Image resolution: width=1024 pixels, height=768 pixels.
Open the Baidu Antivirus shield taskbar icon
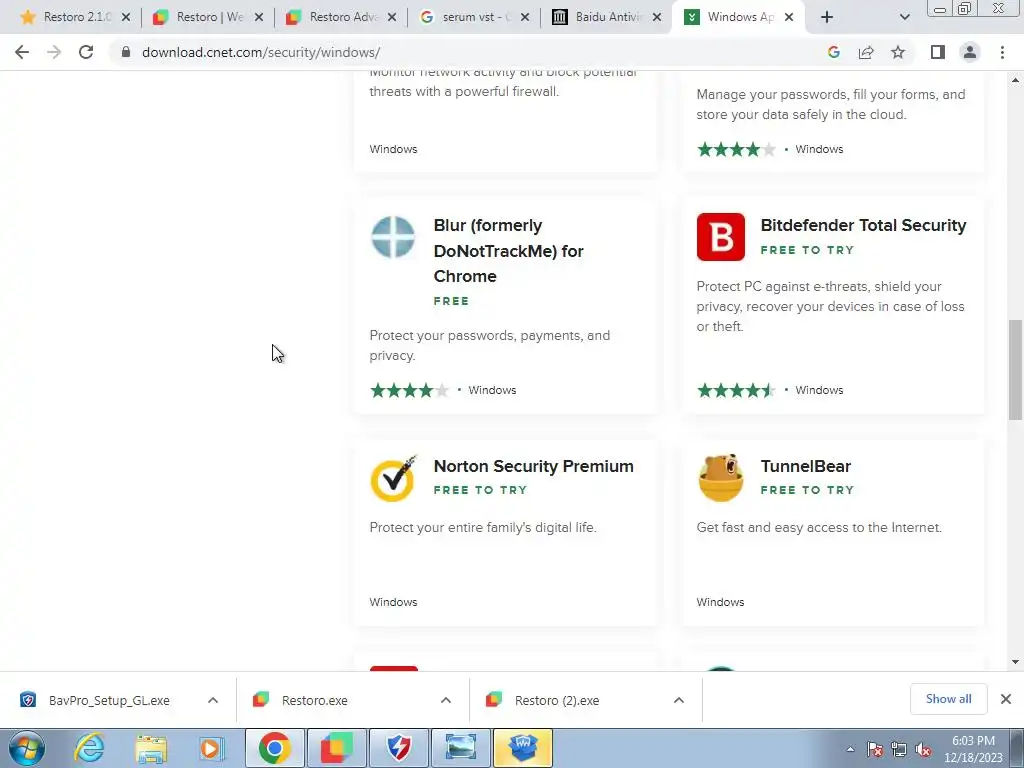pos(399,748)
